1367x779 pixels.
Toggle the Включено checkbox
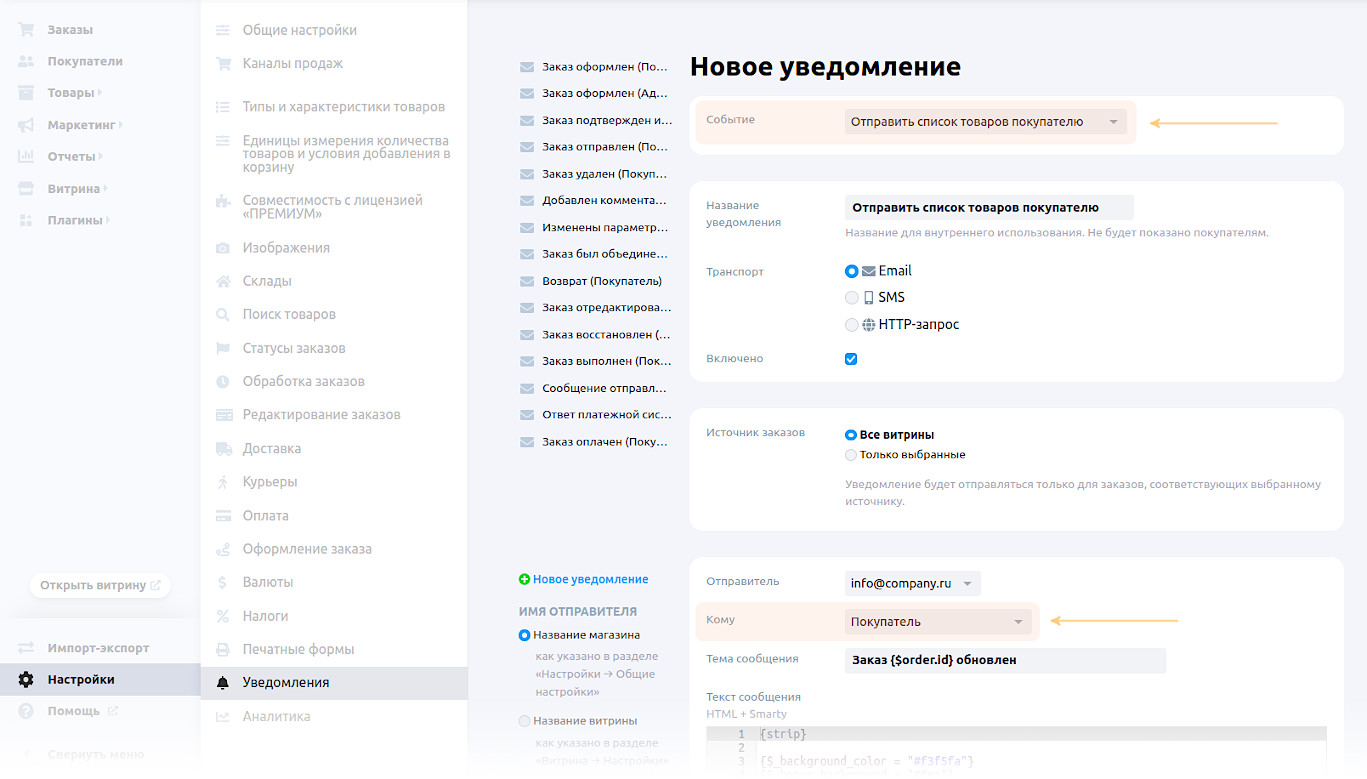click(851, 359)
